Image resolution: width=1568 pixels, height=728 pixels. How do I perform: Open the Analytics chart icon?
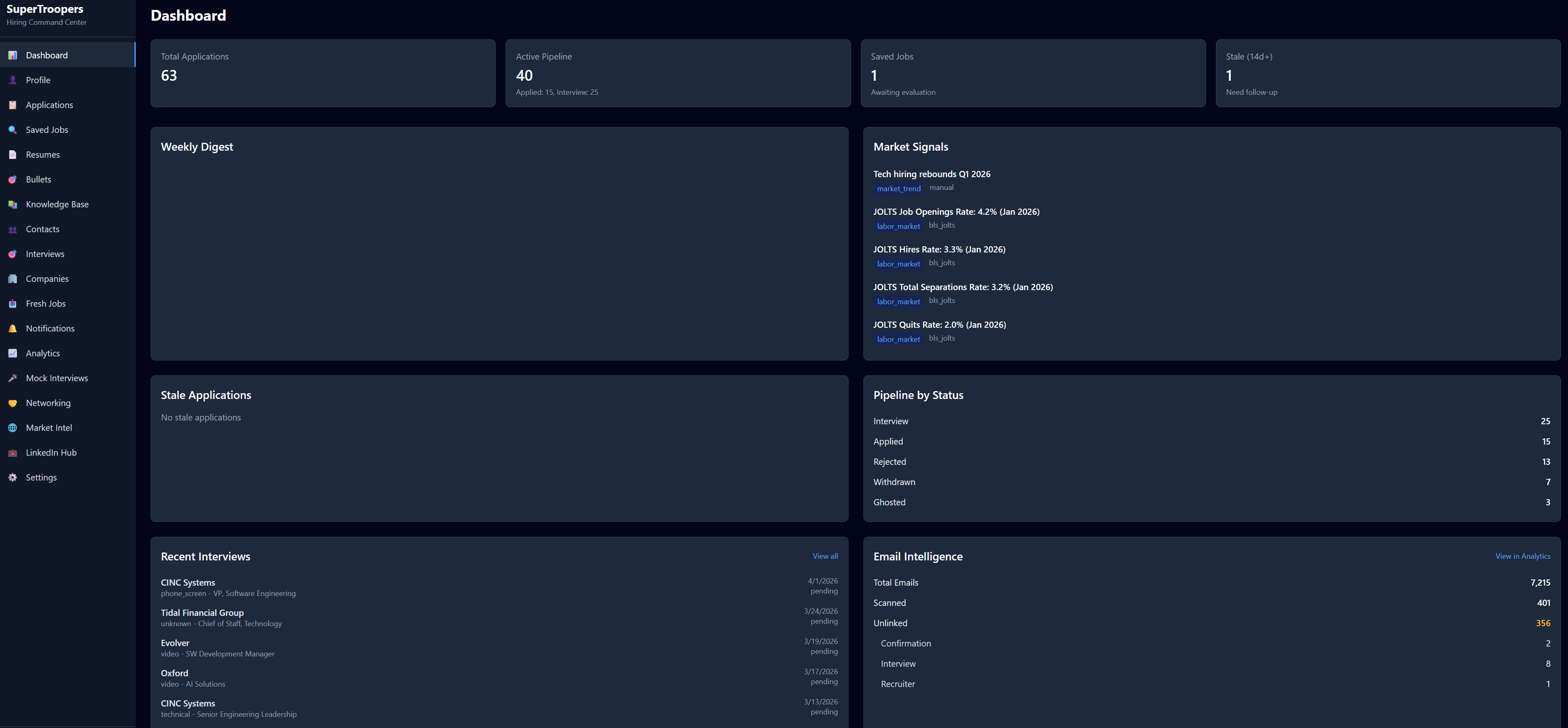point(12,353)
